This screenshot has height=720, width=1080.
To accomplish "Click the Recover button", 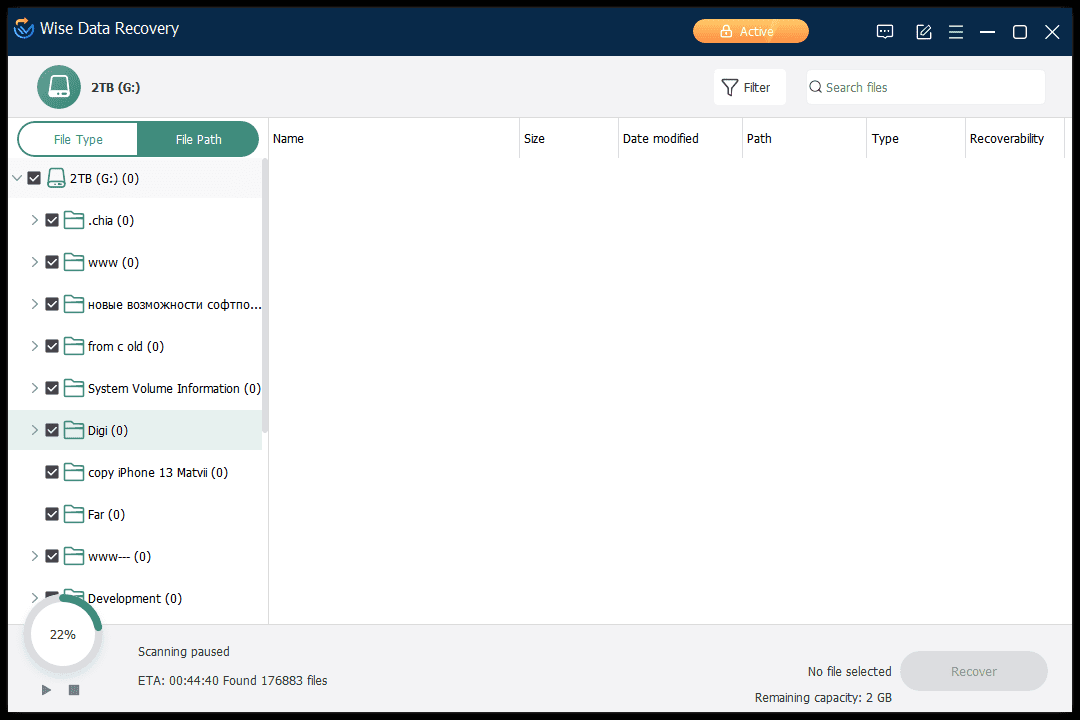I will [x=973, y=671].
